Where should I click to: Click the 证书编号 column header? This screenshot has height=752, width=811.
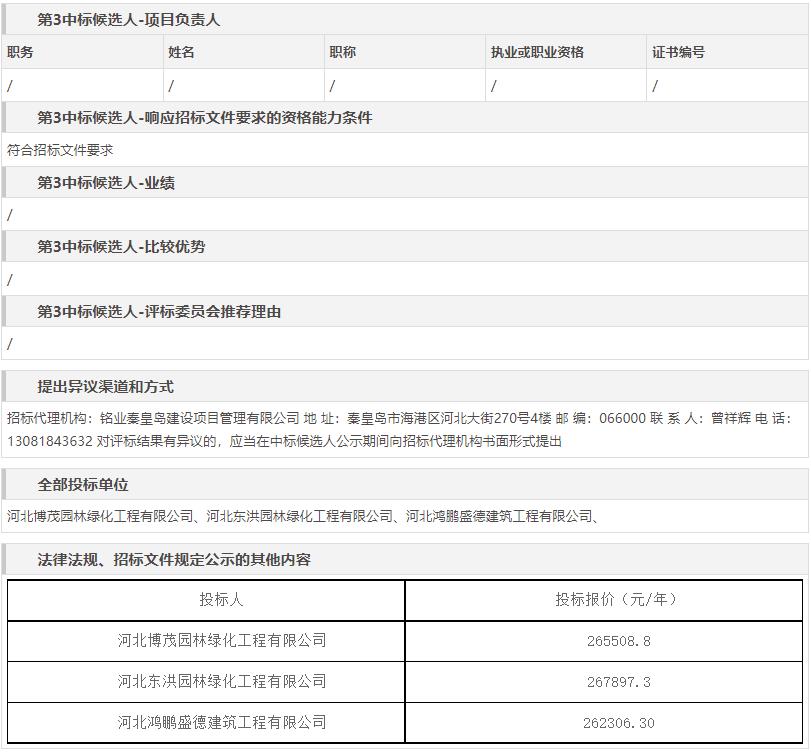click(678, 52)
